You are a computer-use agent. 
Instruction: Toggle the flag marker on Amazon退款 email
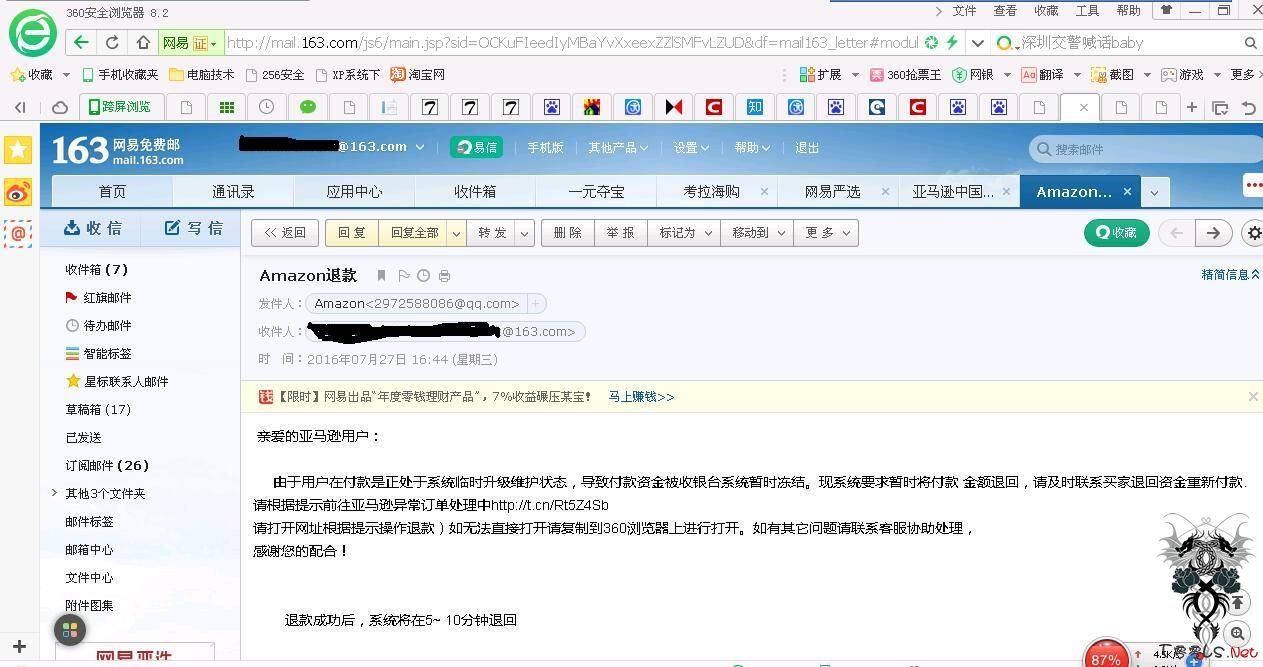coord(403,275)
